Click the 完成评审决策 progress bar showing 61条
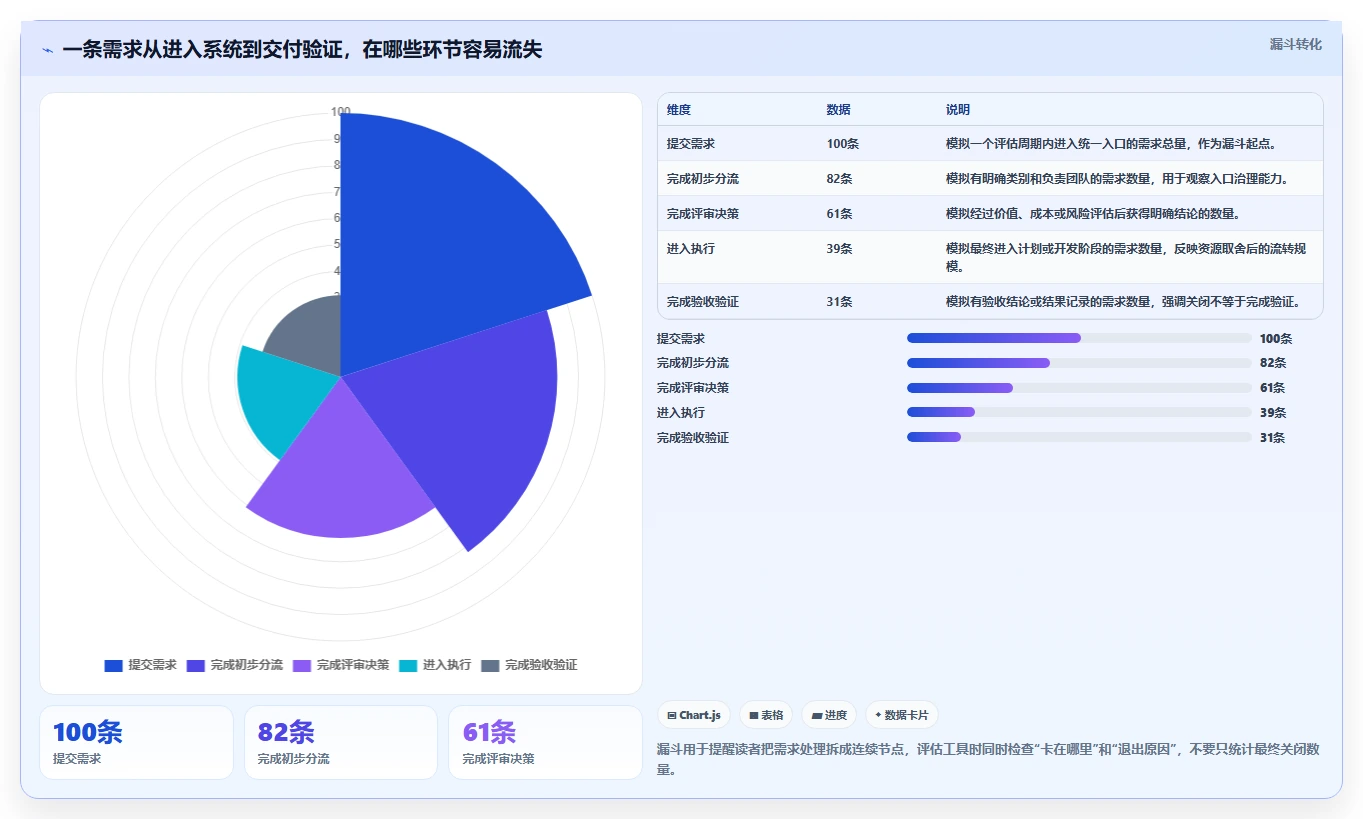1363x819 pixels. click(1079, 388)
